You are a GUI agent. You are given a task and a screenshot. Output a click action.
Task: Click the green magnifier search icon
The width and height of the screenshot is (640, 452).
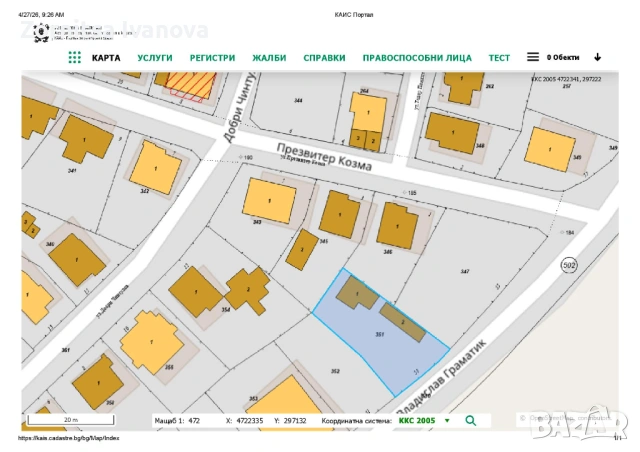point(471,421)
